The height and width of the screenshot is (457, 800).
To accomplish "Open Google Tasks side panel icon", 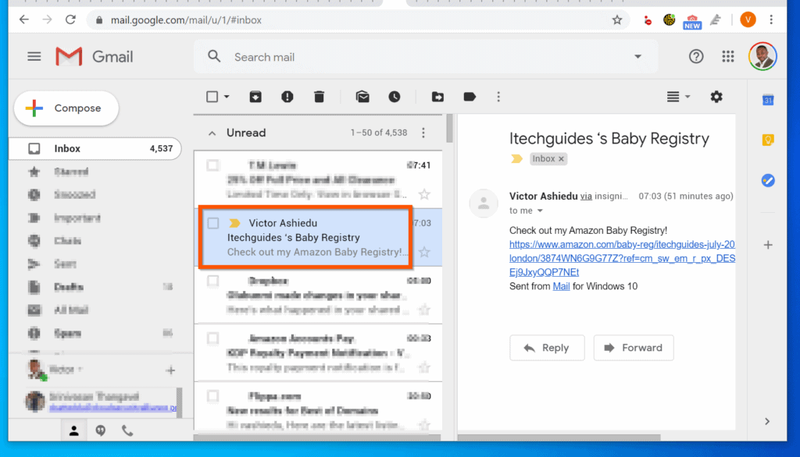I will point(768,180).
